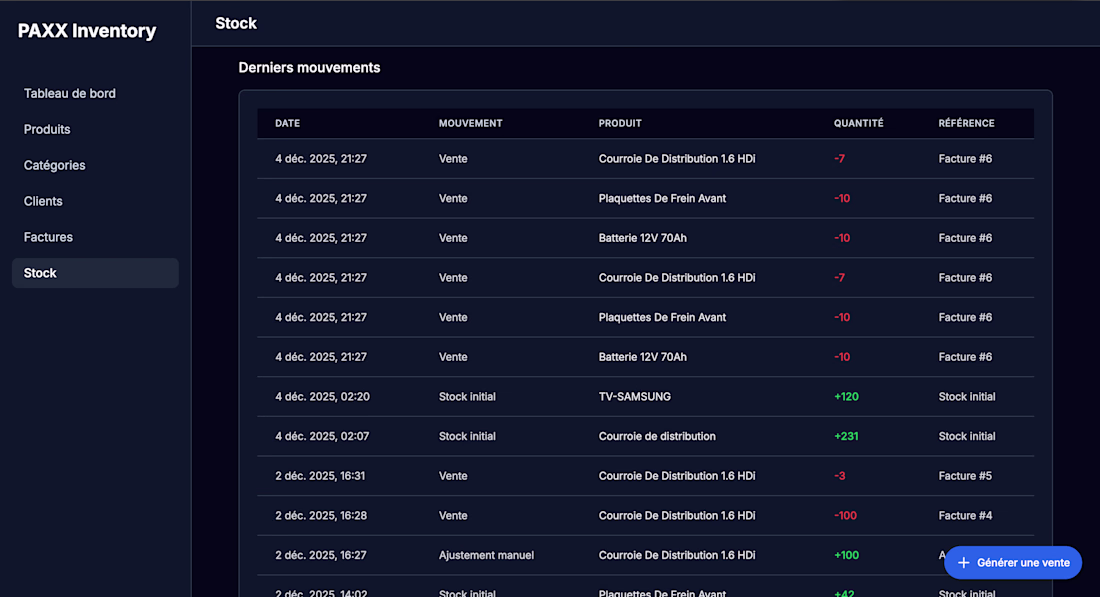1100x597 pixels.
Task: Go to the Produits page
Action: tap(47, 130)
